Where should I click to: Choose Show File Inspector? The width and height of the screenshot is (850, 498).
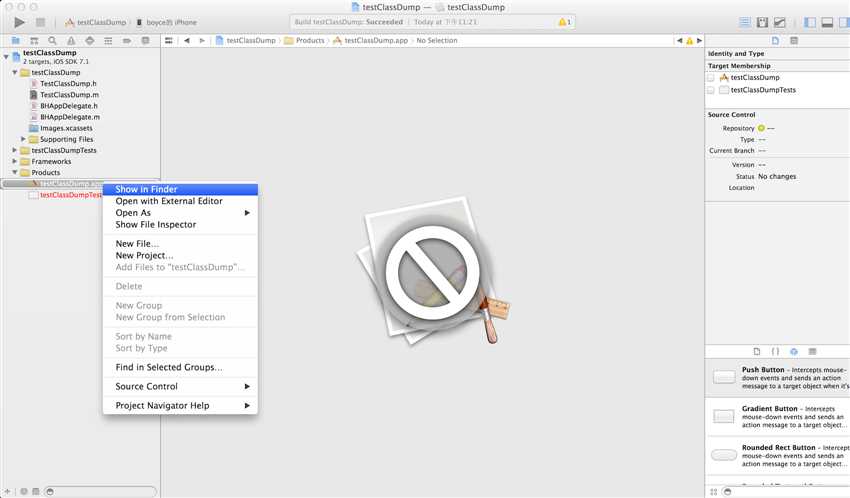180,224
